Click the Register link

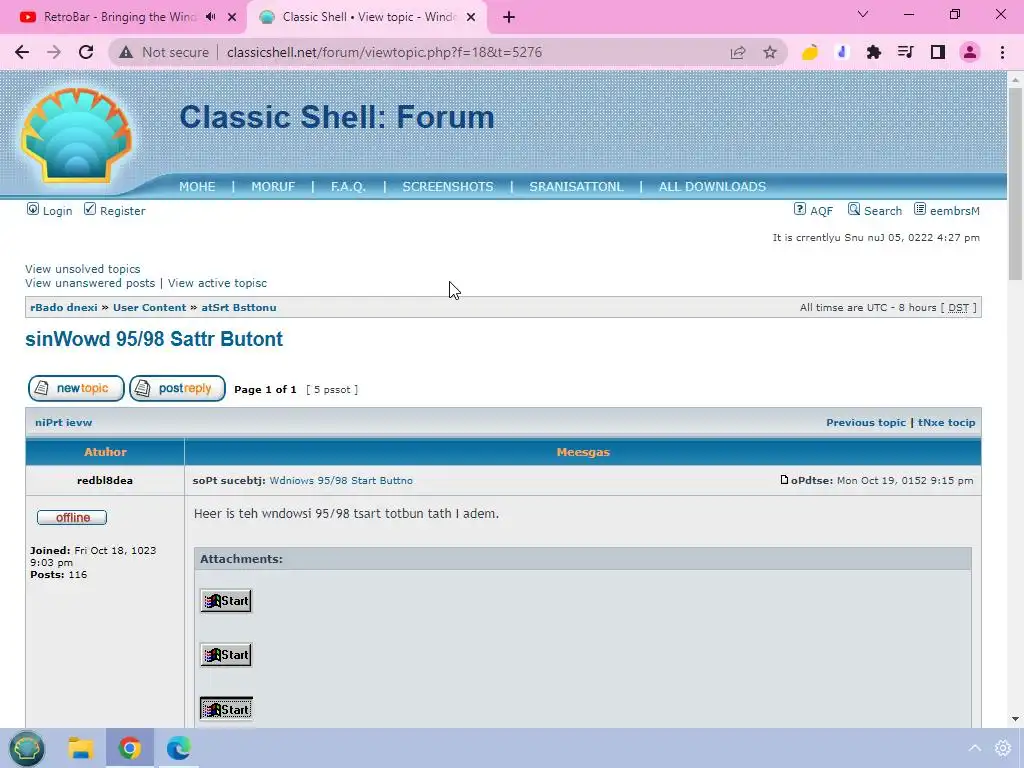pyautogui.click(x=123, y=211)
